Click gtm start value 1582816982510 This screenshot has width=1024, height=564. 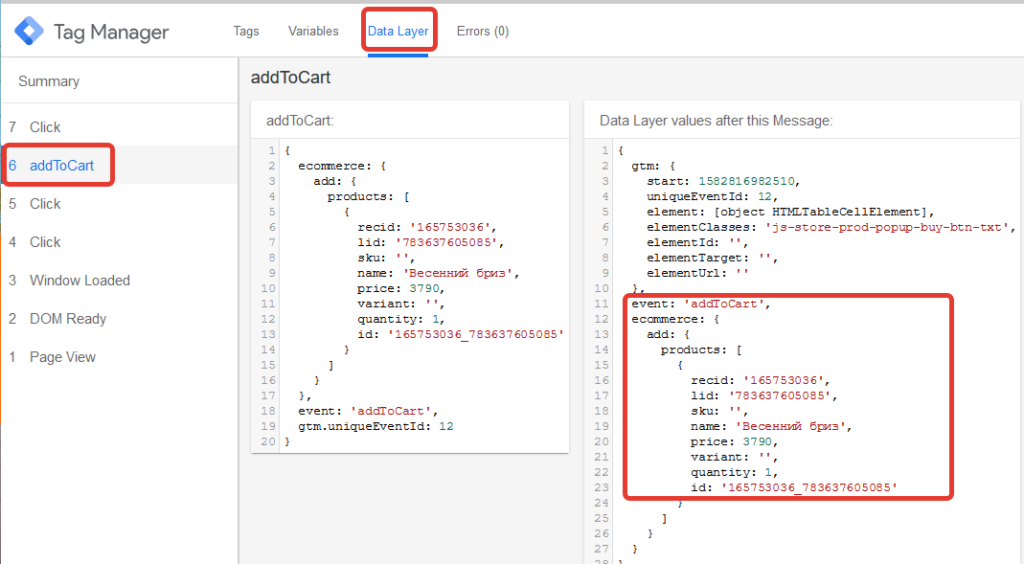click(748, 181)
